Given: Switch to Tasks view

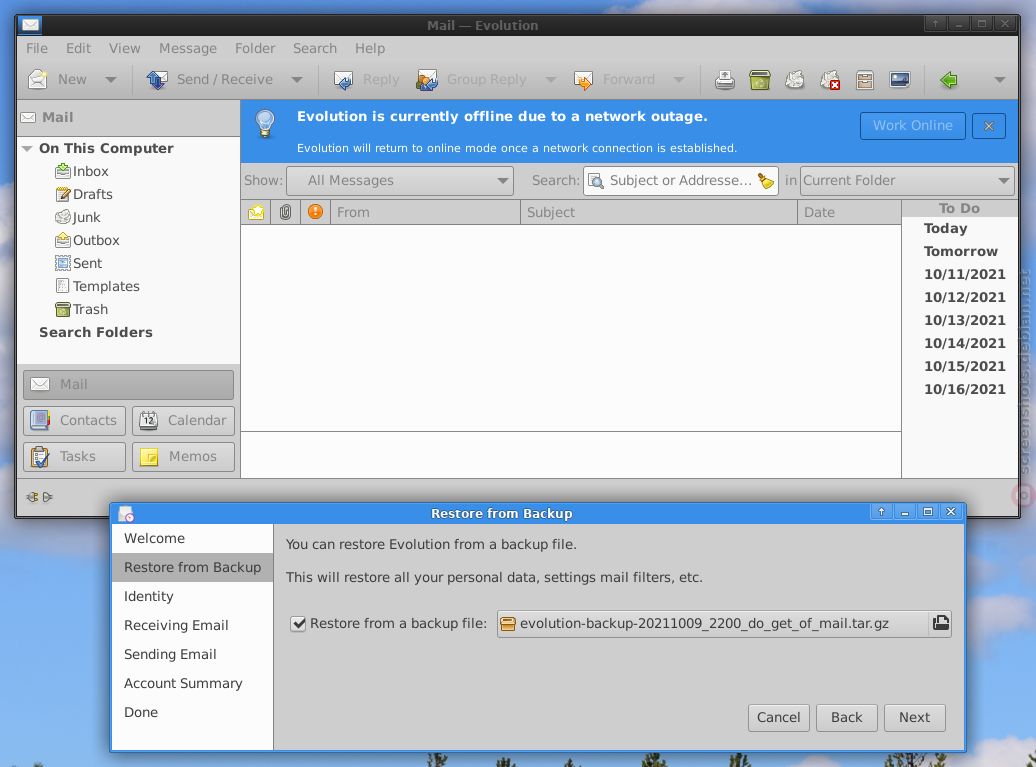Looking at the screenshot, I should [74, 457].
